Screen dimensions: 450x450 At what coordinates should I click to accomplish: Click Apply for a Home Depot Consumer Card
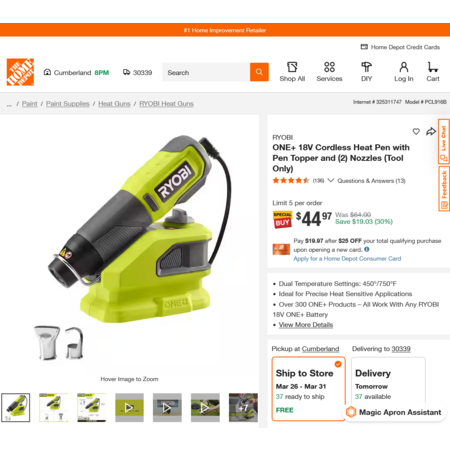pyautogui.click(x=347, y=259)
